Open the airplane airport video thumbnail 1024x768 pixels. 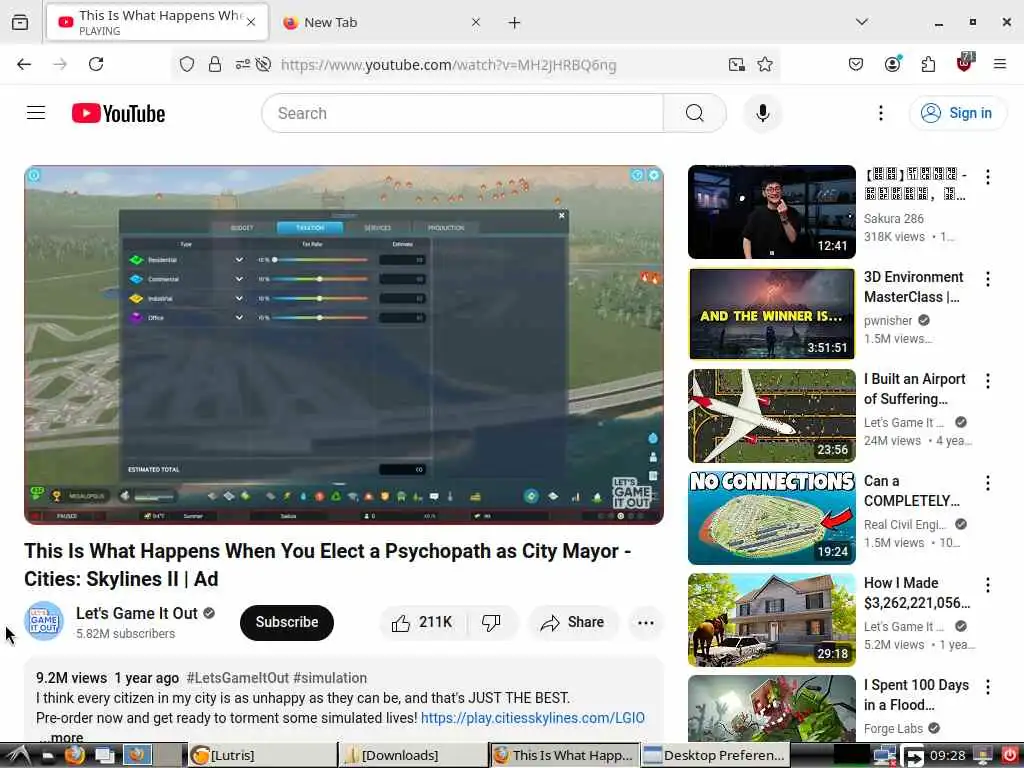pos(771,415)
